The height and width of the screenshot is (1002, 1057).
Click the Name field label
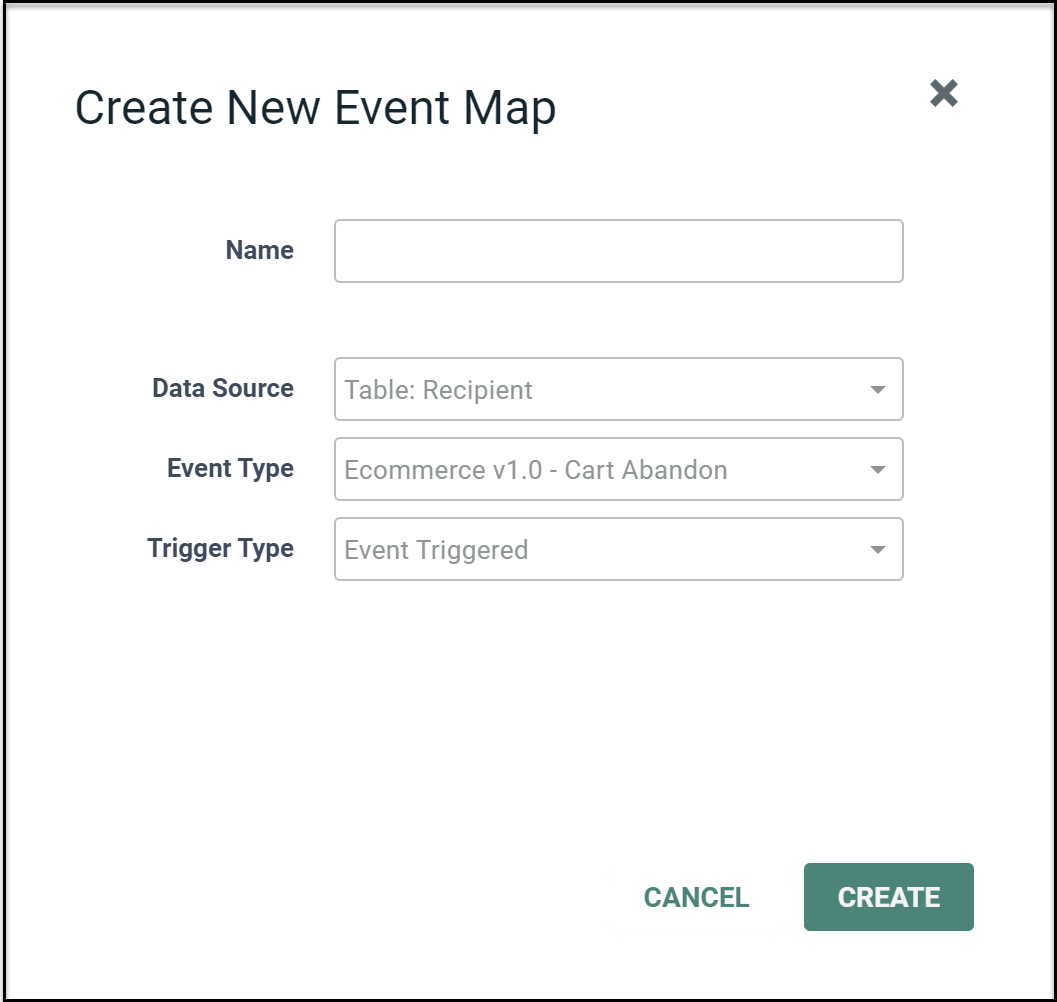[x=260, y=250]
